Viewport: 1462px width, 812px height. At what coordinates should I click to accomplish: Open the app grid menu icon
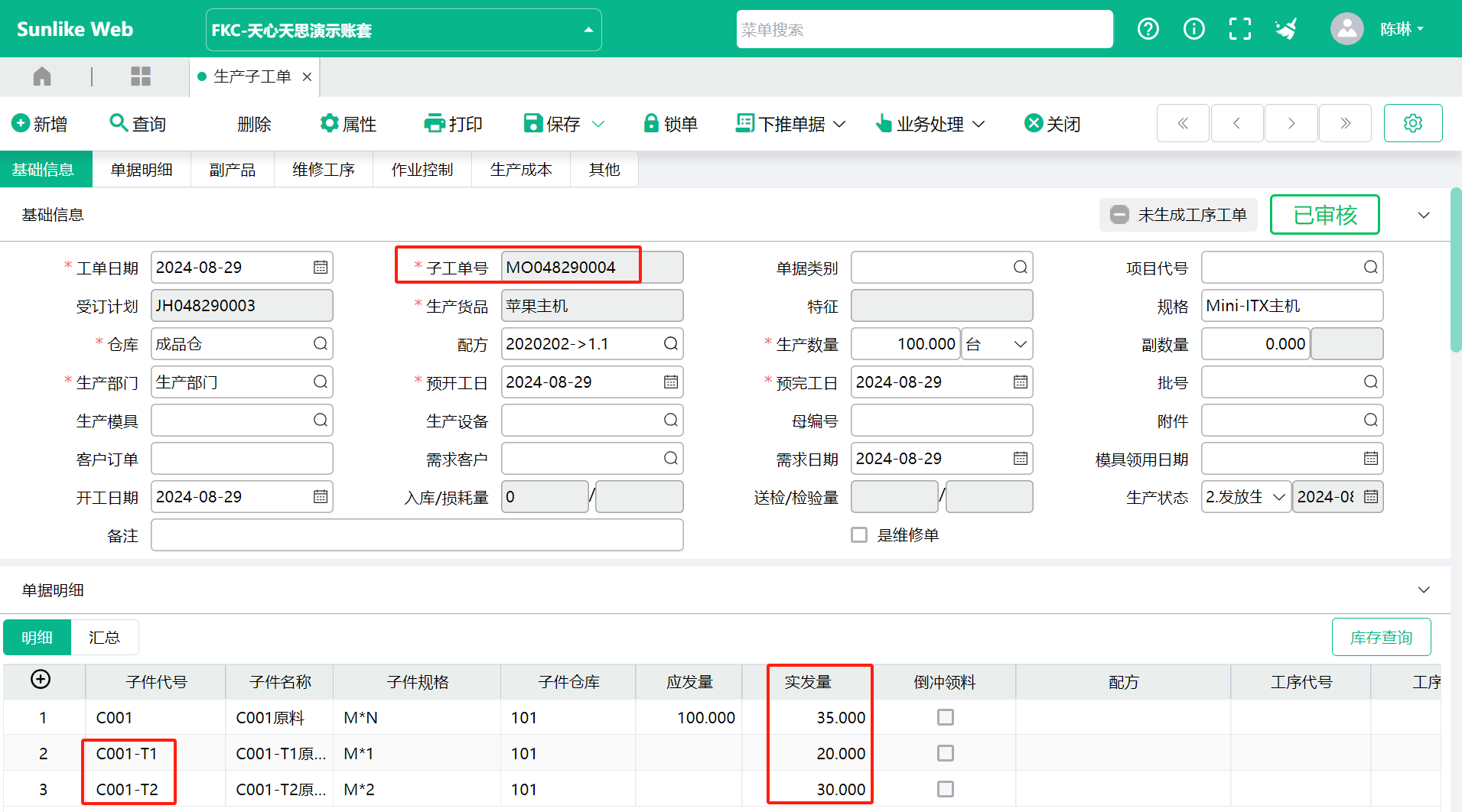coord(141,76)
